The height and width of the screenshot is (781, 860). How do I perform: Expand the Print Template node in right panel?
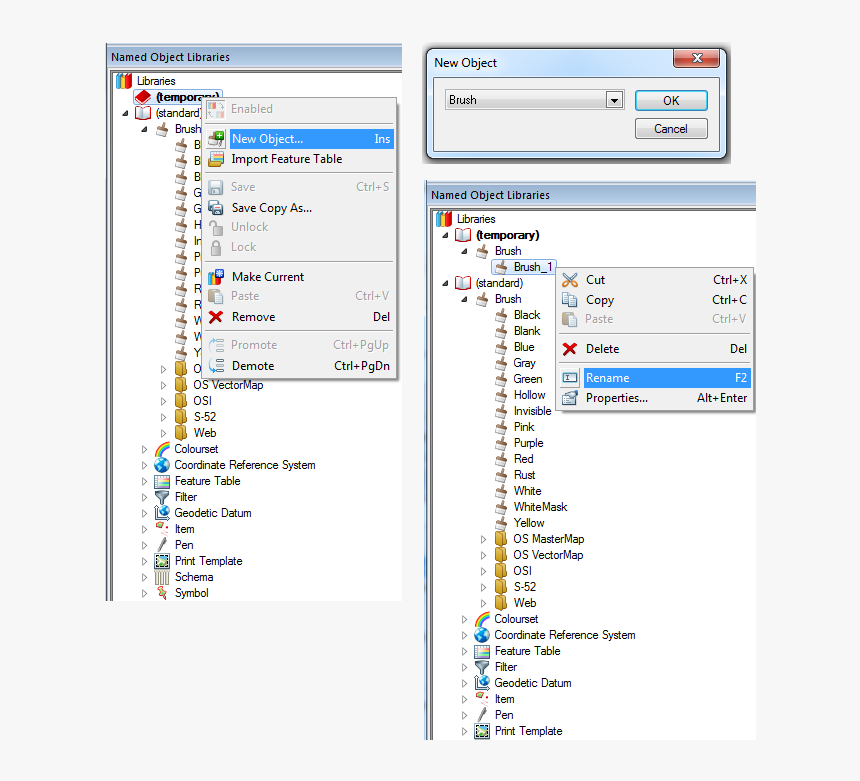point(465,732)
